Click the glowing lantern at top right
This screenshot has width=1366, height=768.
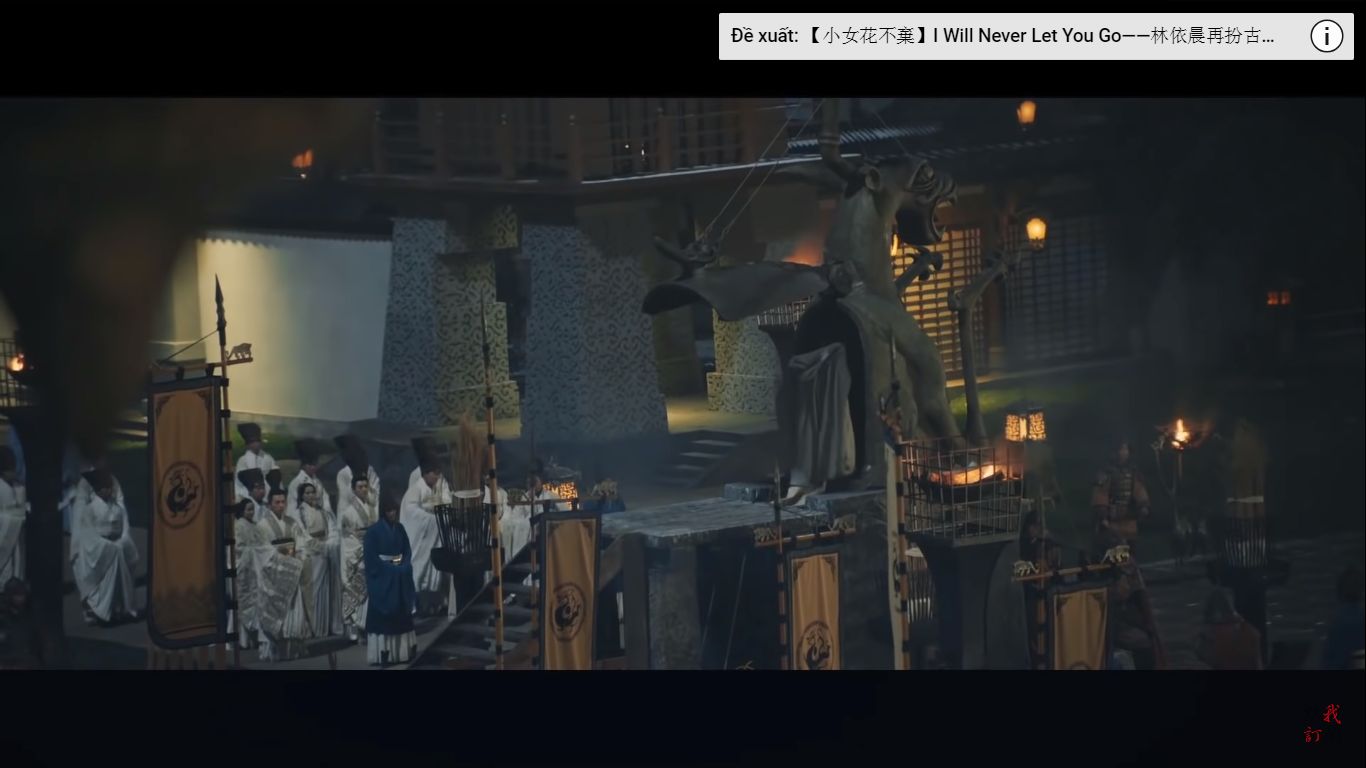(x=1036, y=231)
